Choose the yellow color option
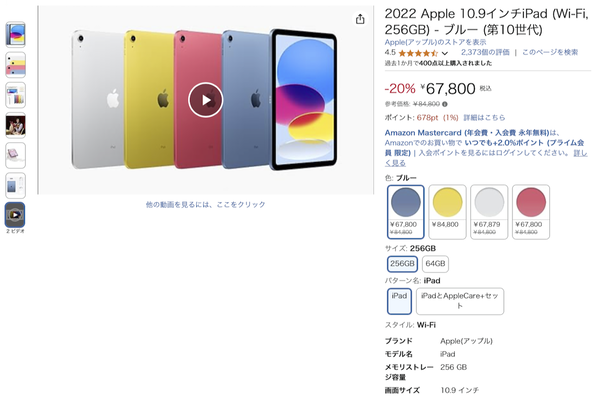 click(x=447, y=212)
